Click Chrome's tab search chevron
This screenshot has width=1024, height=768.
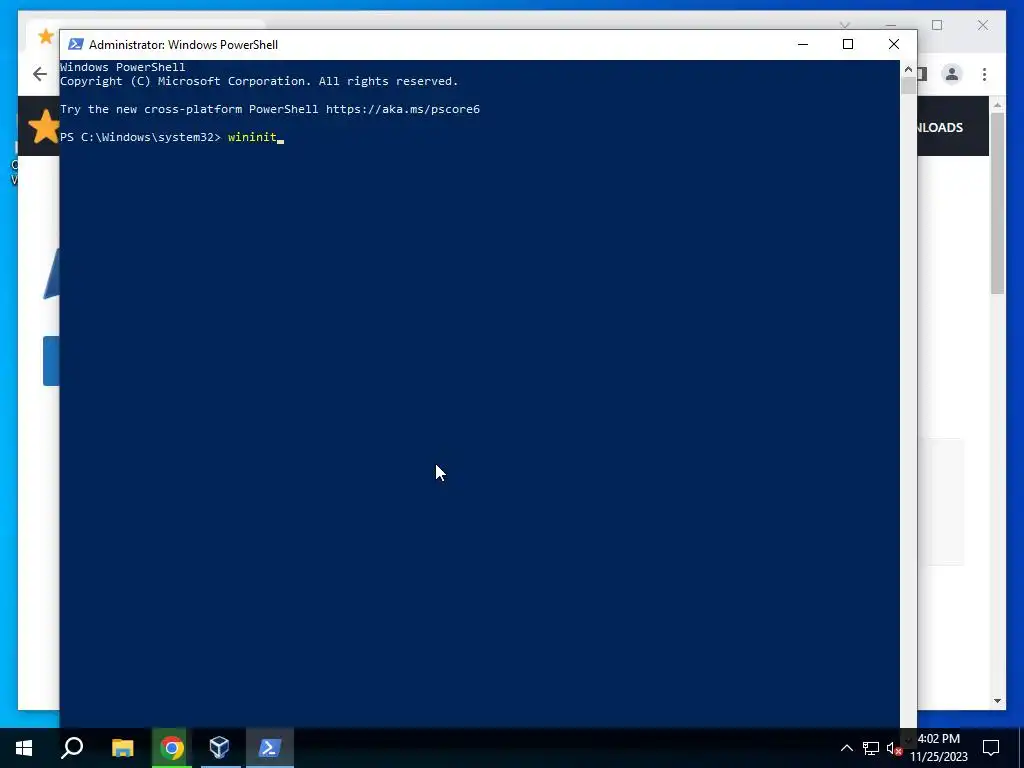pyautogui.click(x=845, y=25)
